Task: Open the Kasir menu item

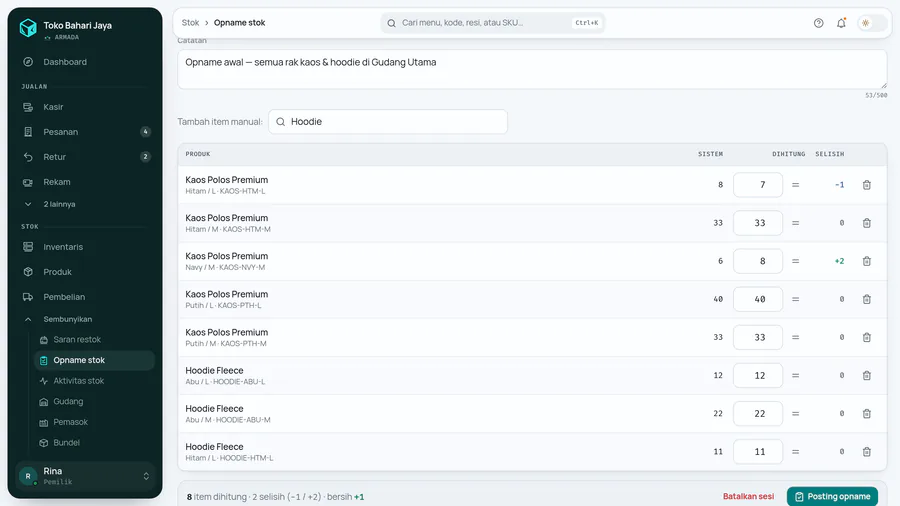Action: pos(85,107)
